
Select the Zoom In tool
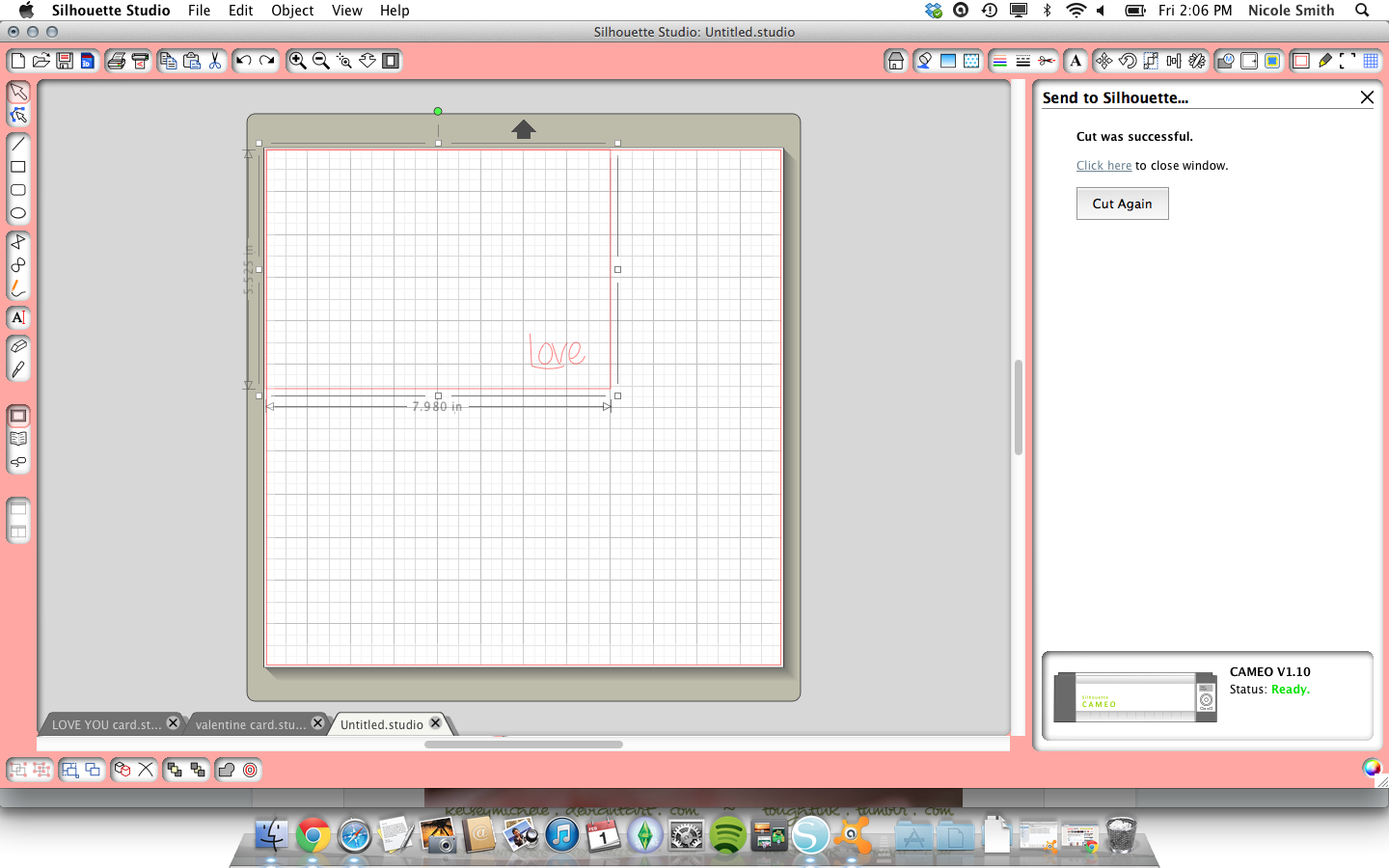point(298,61)
